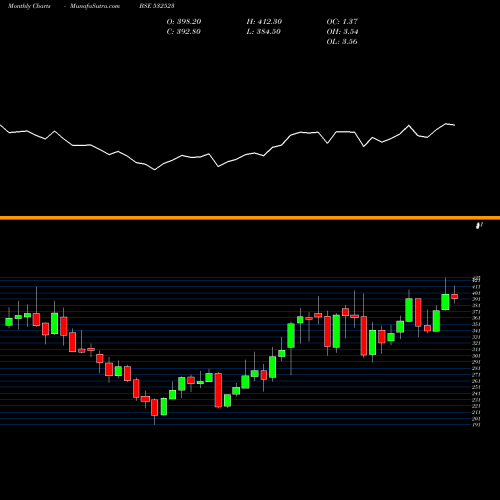
Task: Click the 241 price axis label
Action: point(476,393)
